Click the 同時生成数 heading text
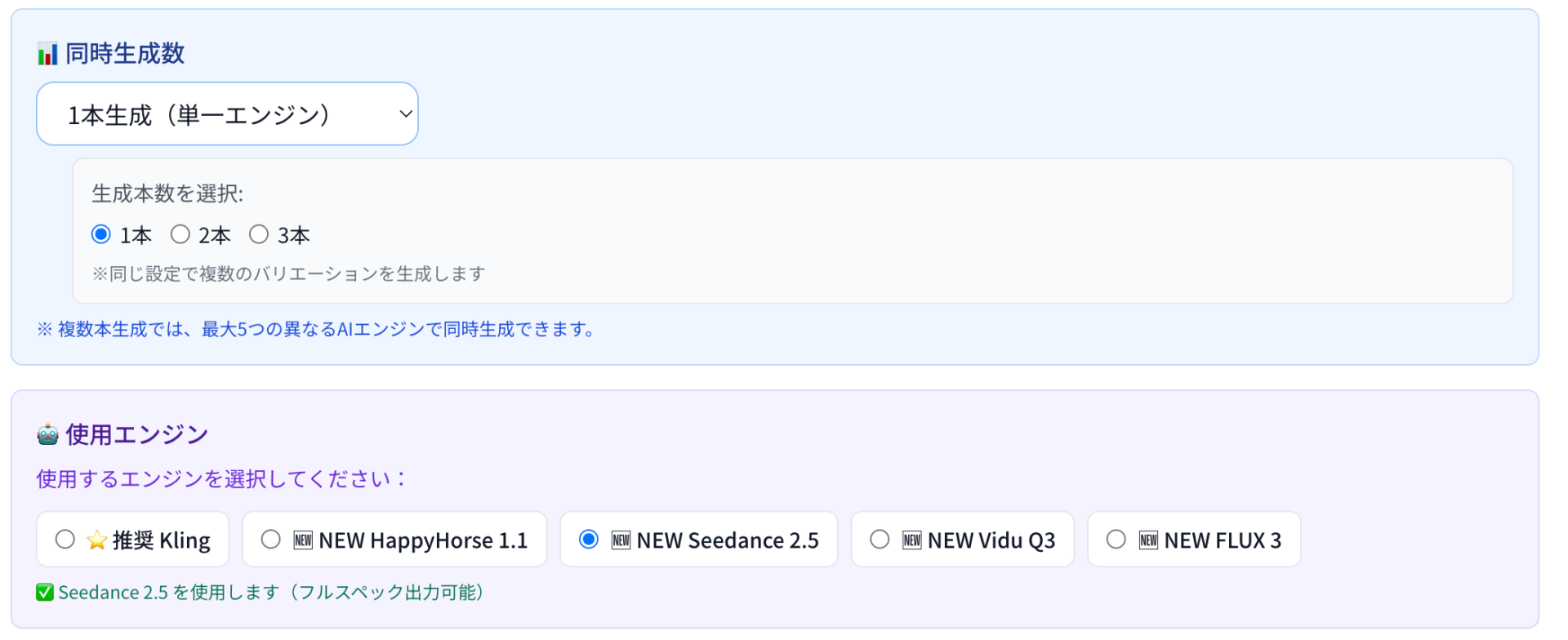Viewport: 1568px width, 640px height. coord(125,54)
